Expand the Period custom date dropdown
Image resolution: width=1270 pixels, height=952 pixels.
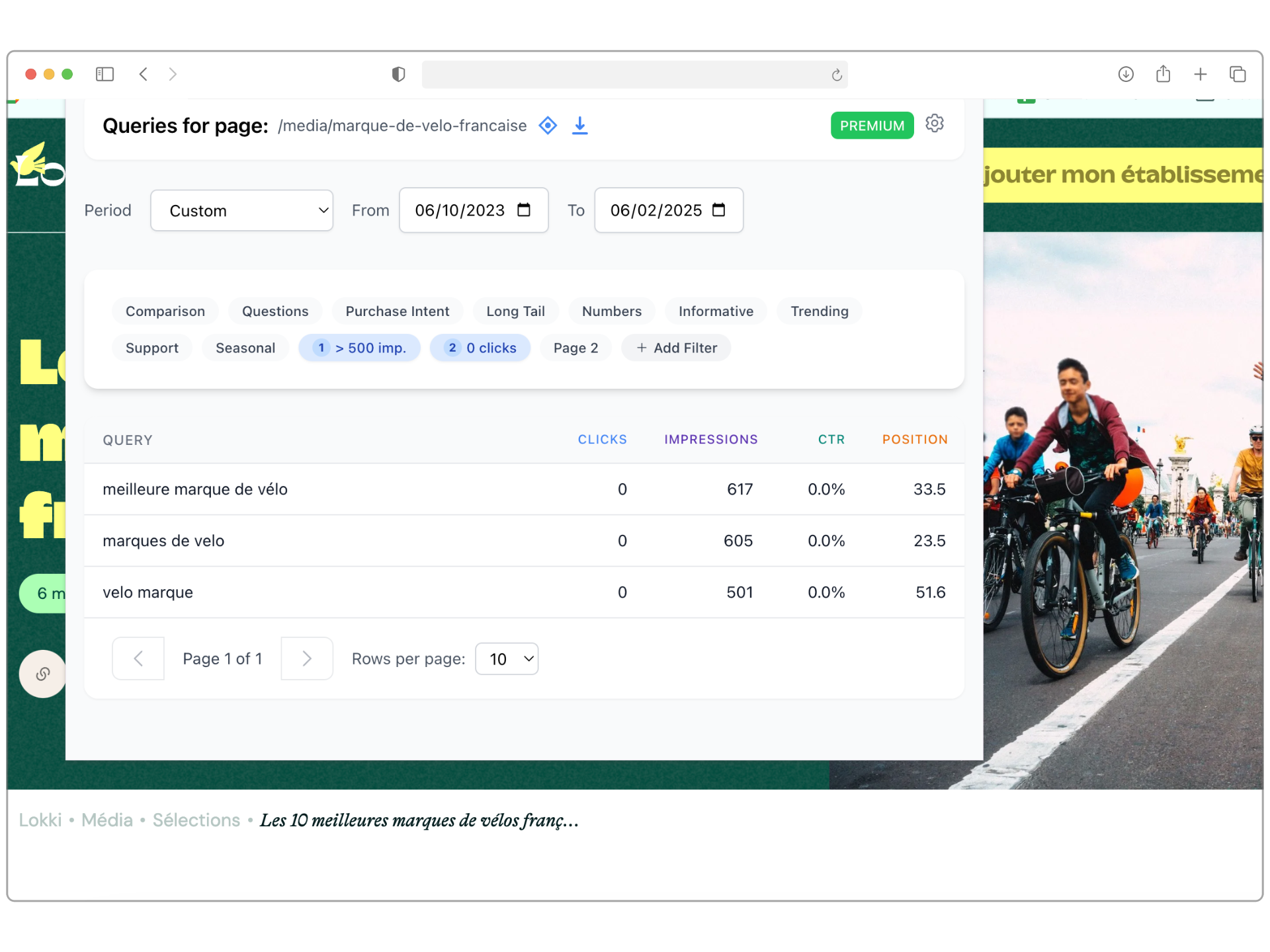point(244,209)
